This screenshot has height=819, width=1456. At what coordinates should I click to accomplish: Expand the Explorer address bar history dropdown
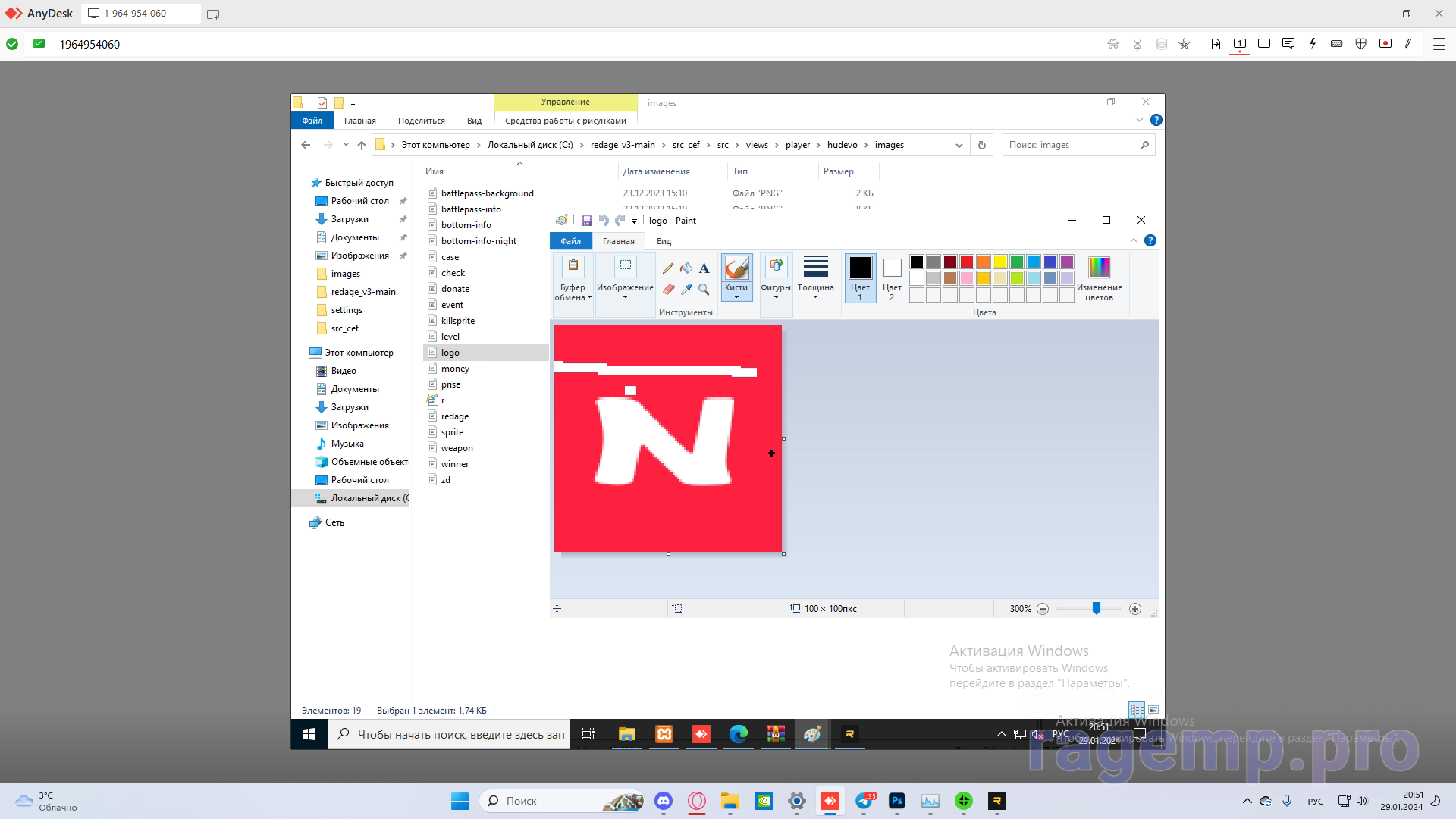[x=959, y=145]
